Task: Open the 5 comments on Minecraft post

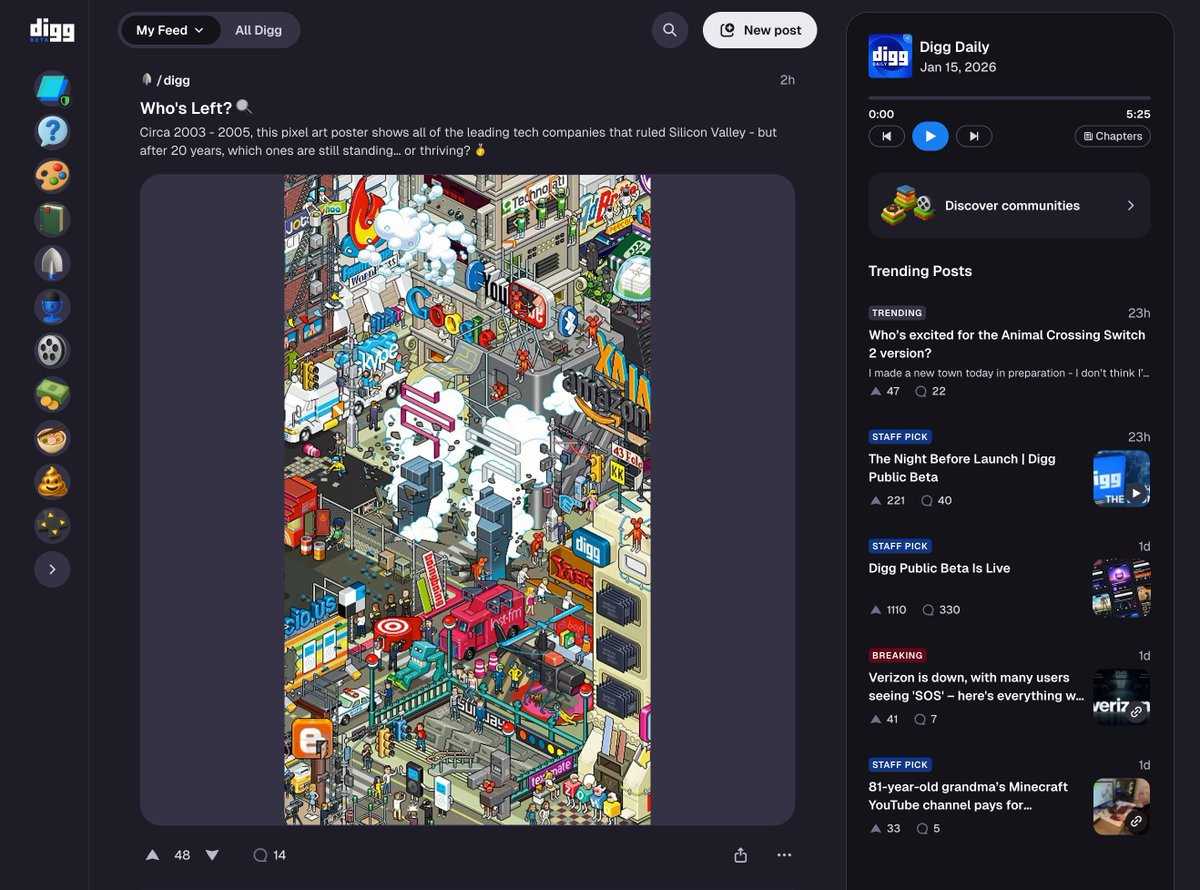Action: [928, 828]
